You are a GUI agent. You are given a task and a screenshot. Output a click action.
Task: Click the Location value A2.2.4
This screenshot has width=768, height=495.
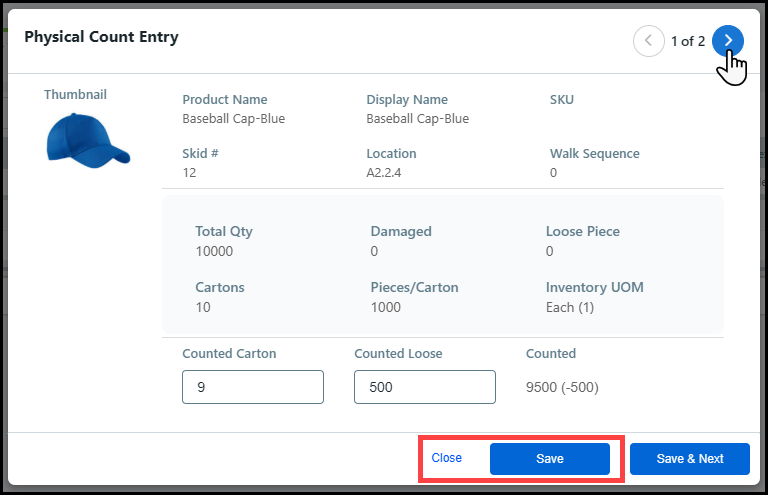tap(385, 172)
